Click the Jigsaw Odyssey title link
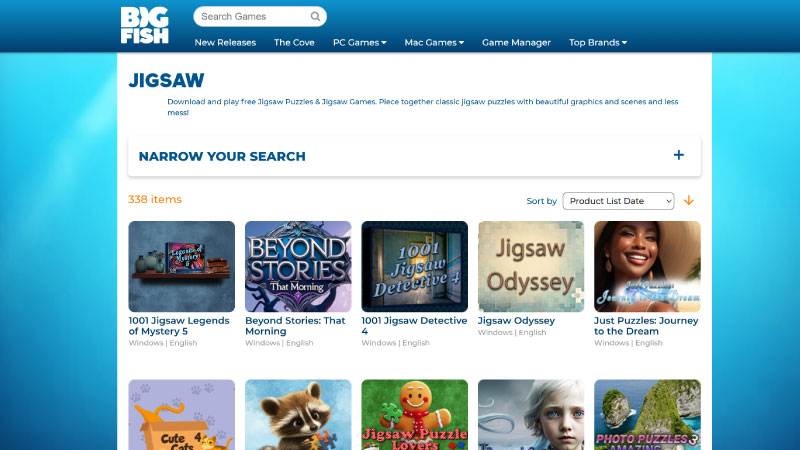The height and width of the screenshot is (450, 800). point(516,321)
